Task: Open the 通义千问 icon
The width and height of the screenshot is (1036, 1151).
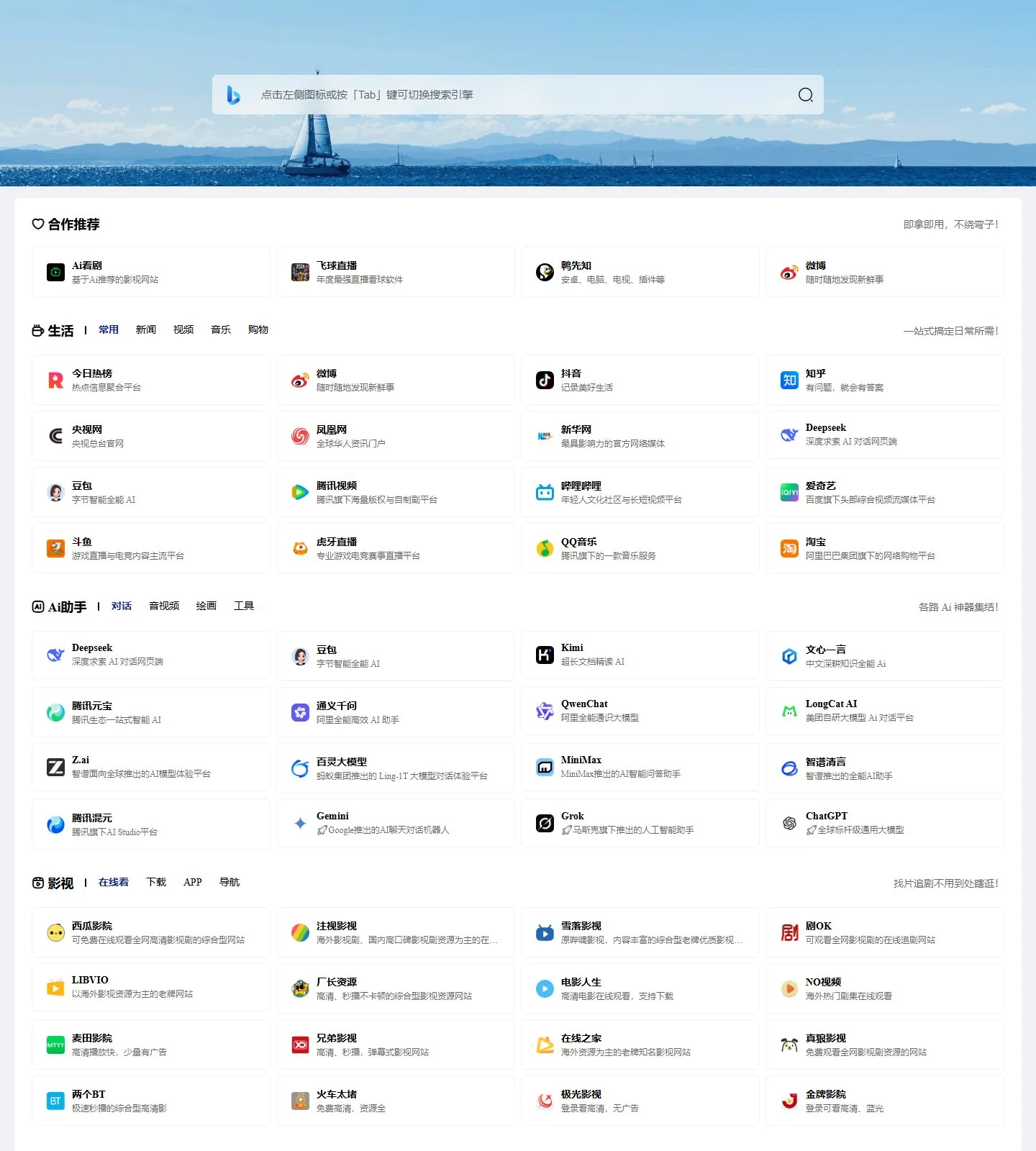Action: (300, 712)
